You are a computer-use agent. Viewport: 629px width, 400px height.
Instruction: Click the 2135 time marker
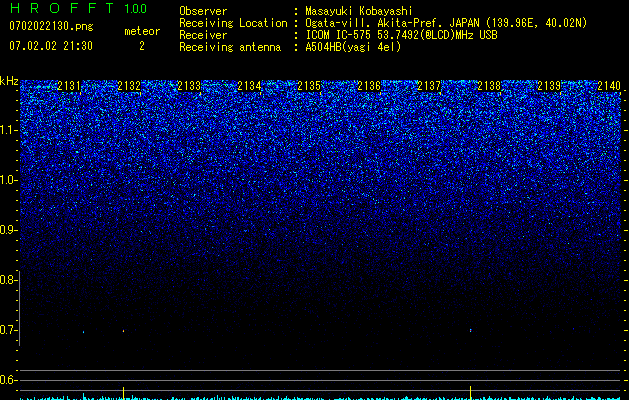point(309,86)
